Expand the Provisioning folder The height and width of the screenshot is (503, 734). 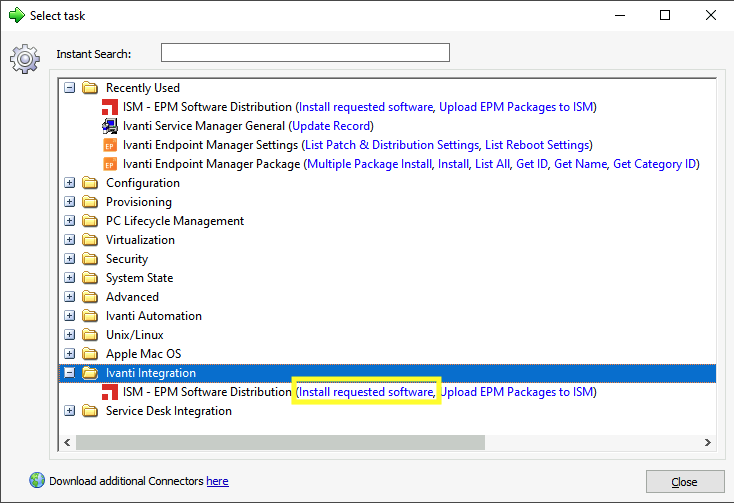(x=70, y=202)
